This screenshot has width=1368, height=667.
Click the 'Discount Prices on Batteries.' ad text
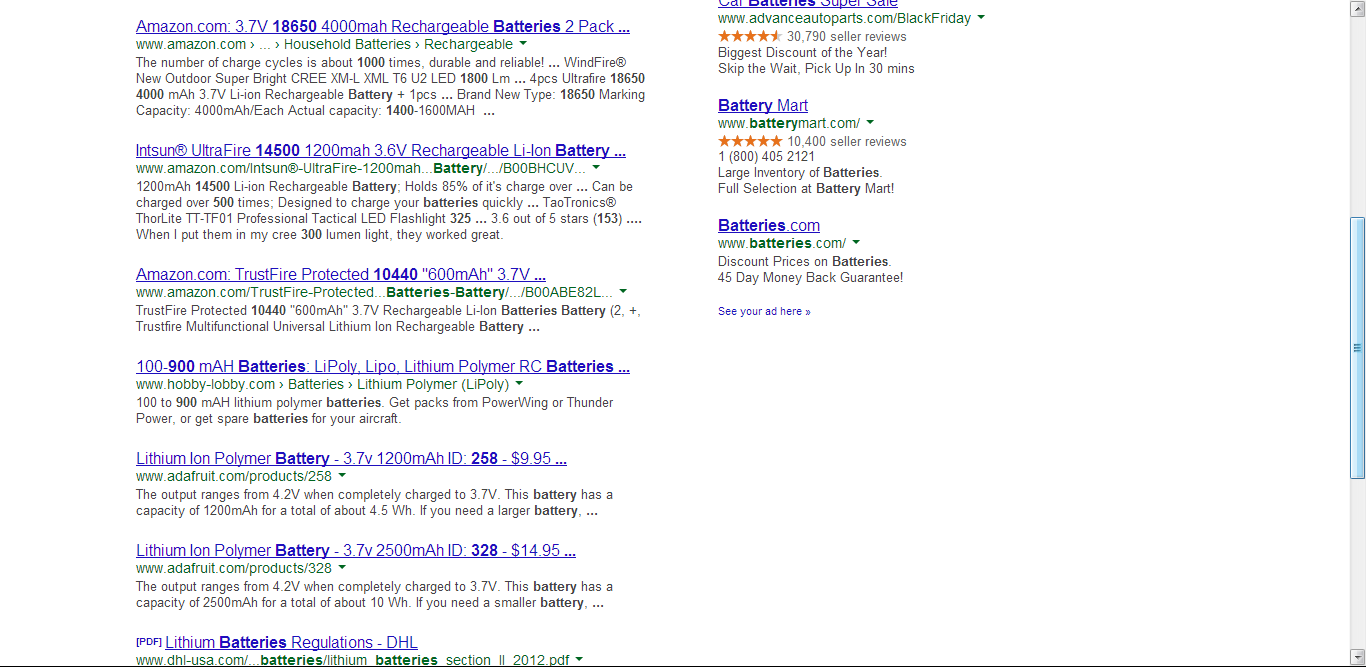coord(804,262)
